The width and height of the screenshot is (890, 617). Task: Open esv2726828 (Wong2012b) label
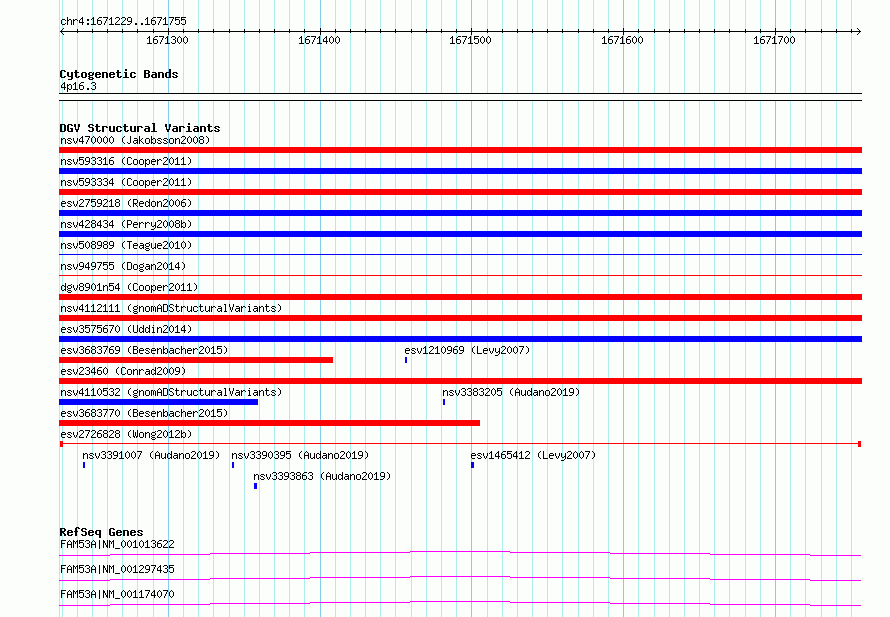(126, 434)
